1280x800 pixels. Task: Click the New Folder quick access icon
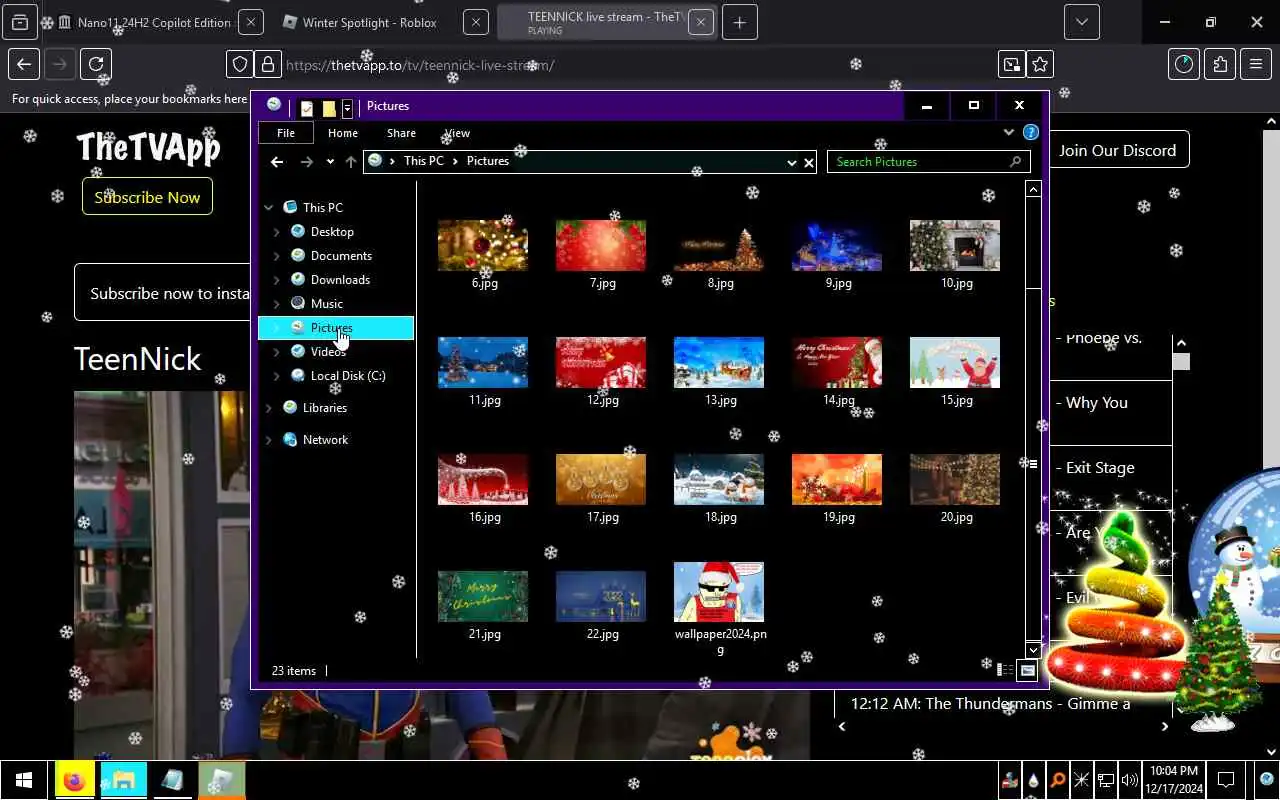(x=328, y=108)
